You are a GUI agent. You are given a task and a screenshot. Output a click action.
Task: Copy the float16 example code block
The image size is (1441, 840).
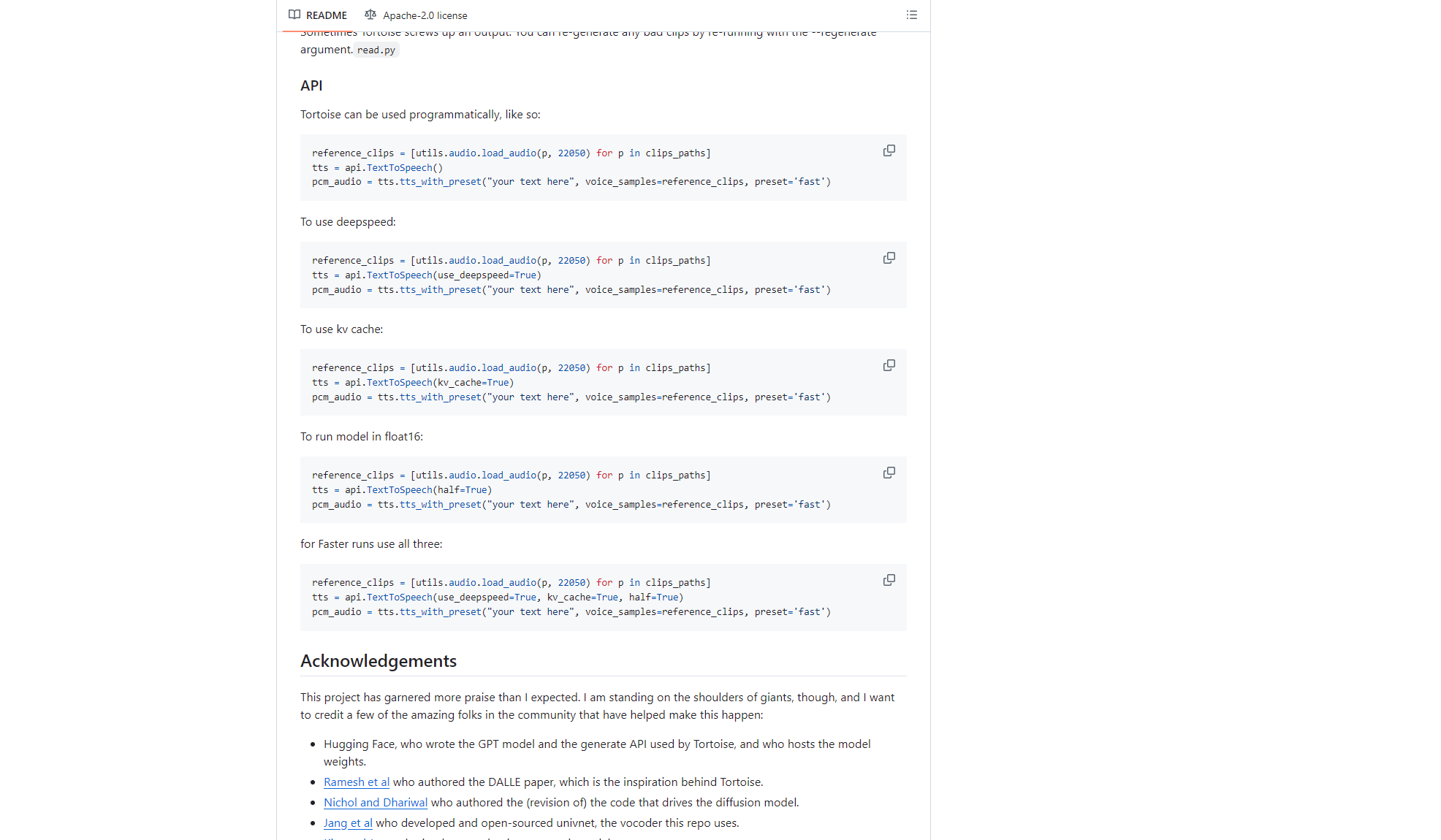tap(889, 473)
